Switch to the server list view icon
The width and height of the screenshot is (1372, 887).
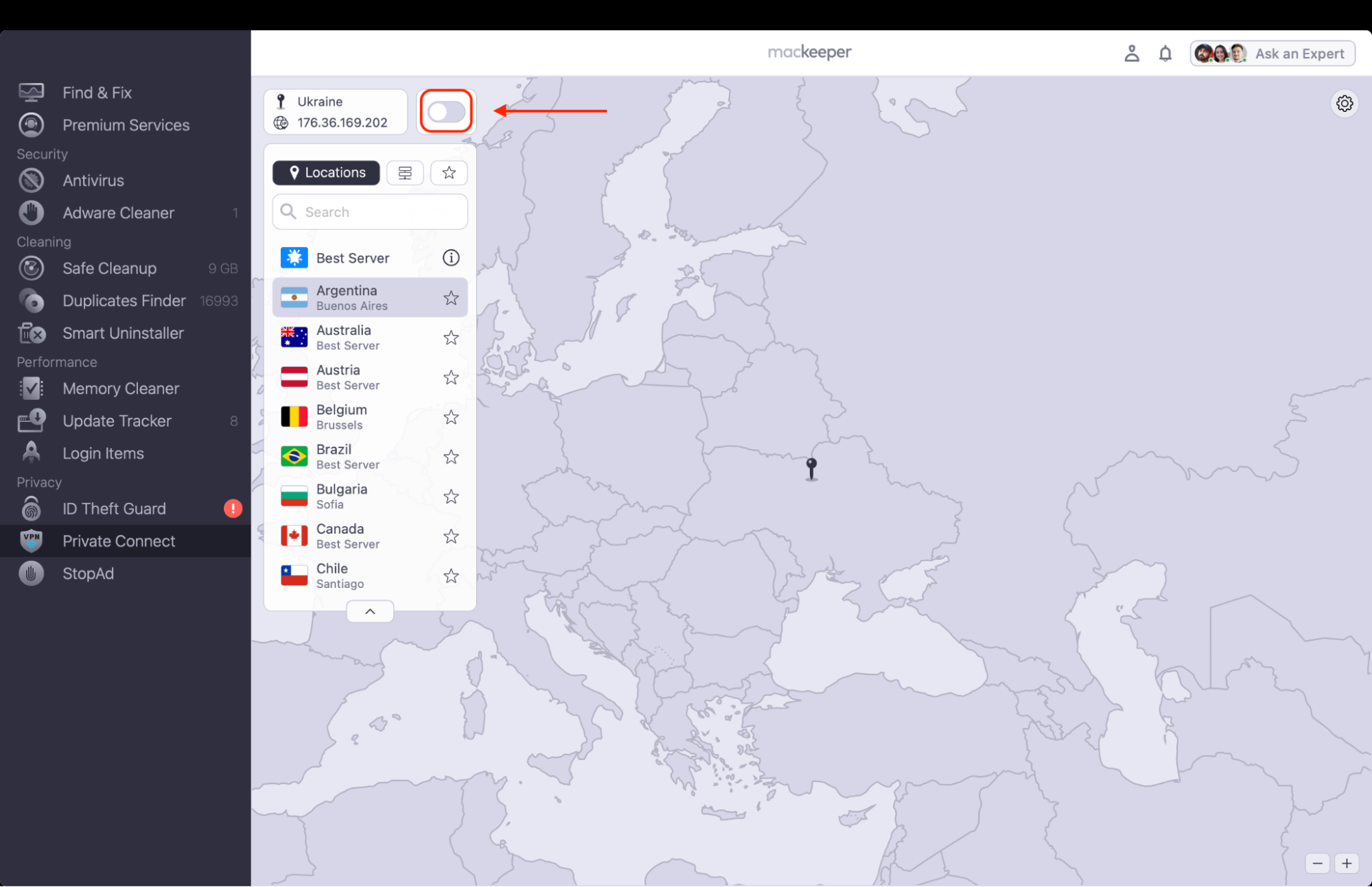click(x=405, y=172)
